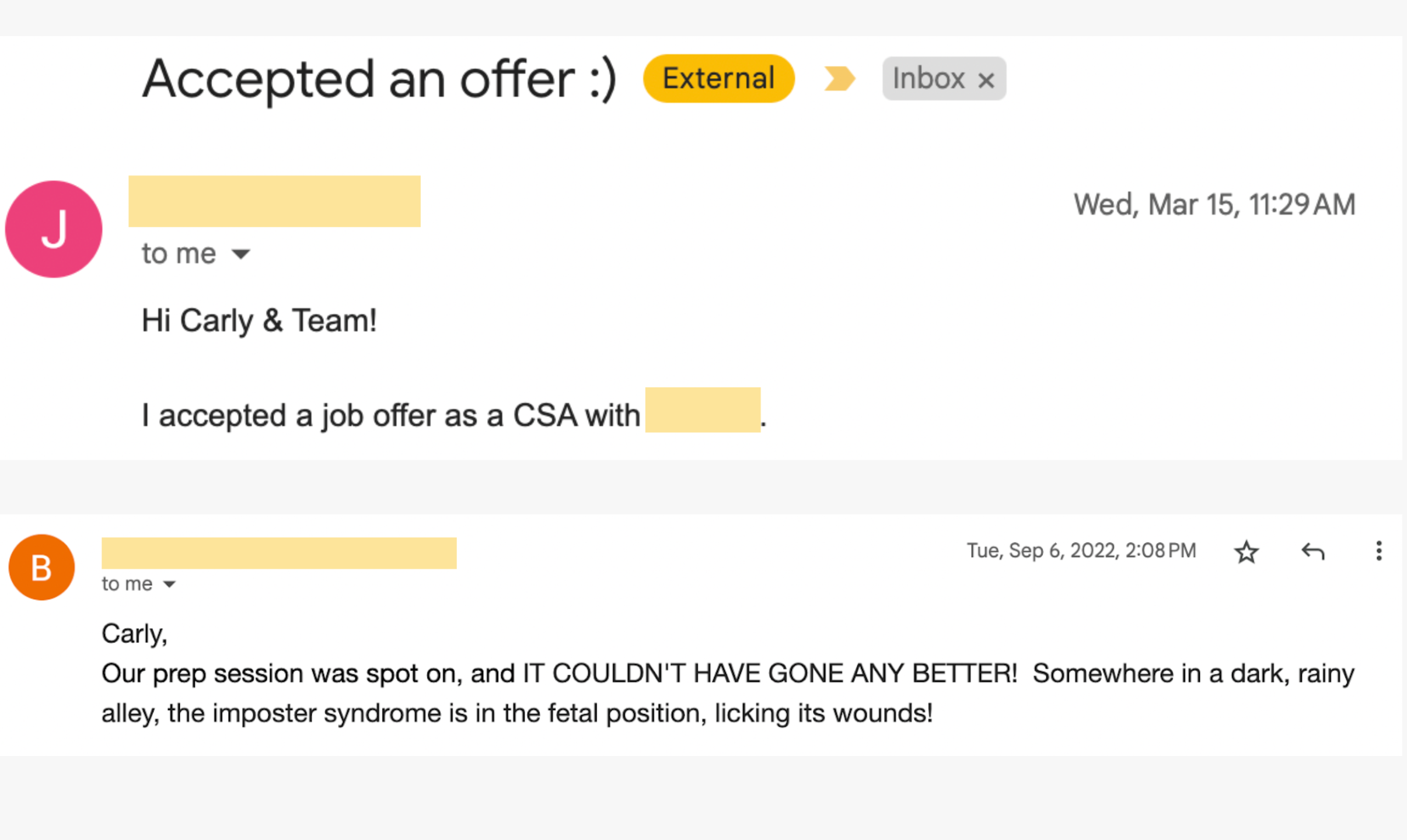The height and width of the screenshot is (840, 1407).
Task: Click the redacted sender name beside J avatar
Action: pos(274,201)
